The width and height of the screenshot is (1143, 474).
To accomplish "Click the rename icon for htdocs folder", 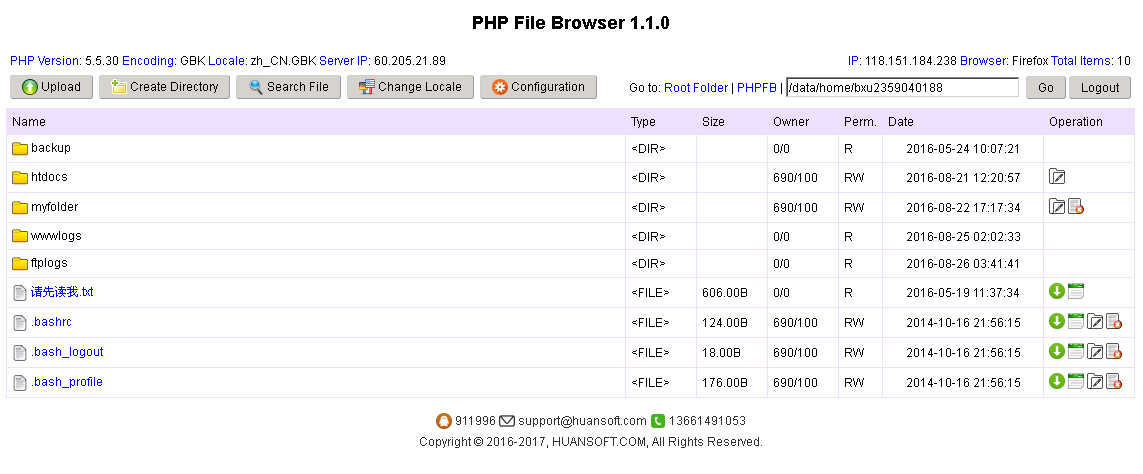I will [1057, 177].
